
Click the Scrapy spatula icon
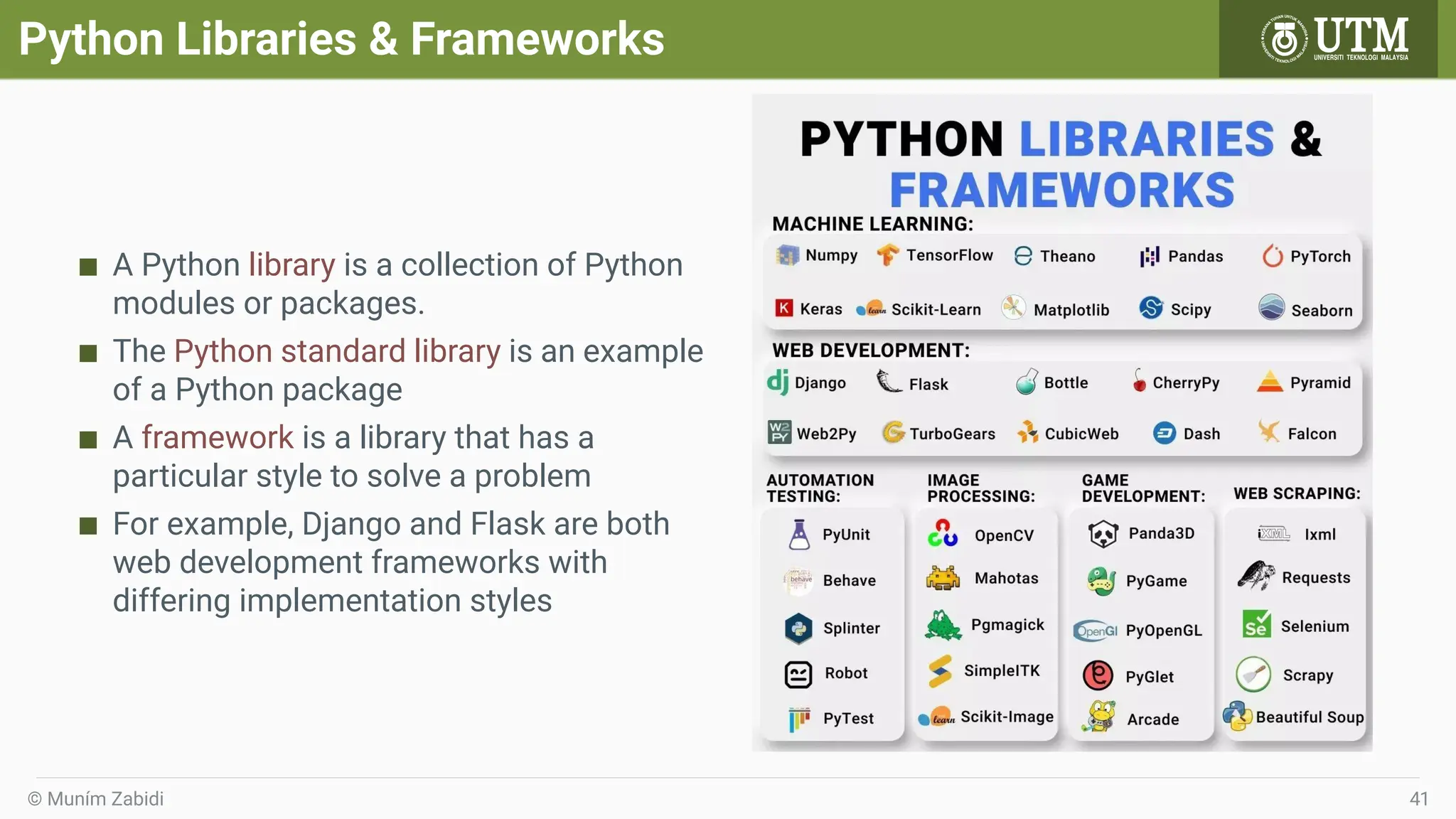(x=1253, y=674)
